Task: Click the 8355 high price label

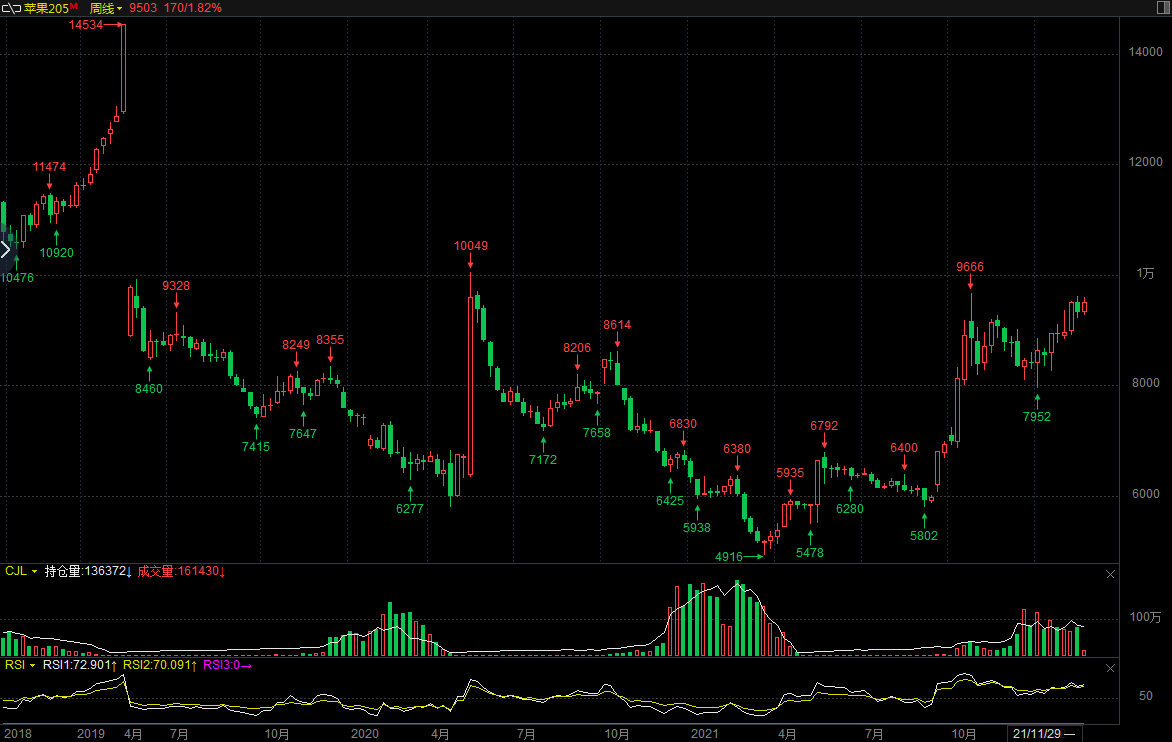Action: pos(330,339)
